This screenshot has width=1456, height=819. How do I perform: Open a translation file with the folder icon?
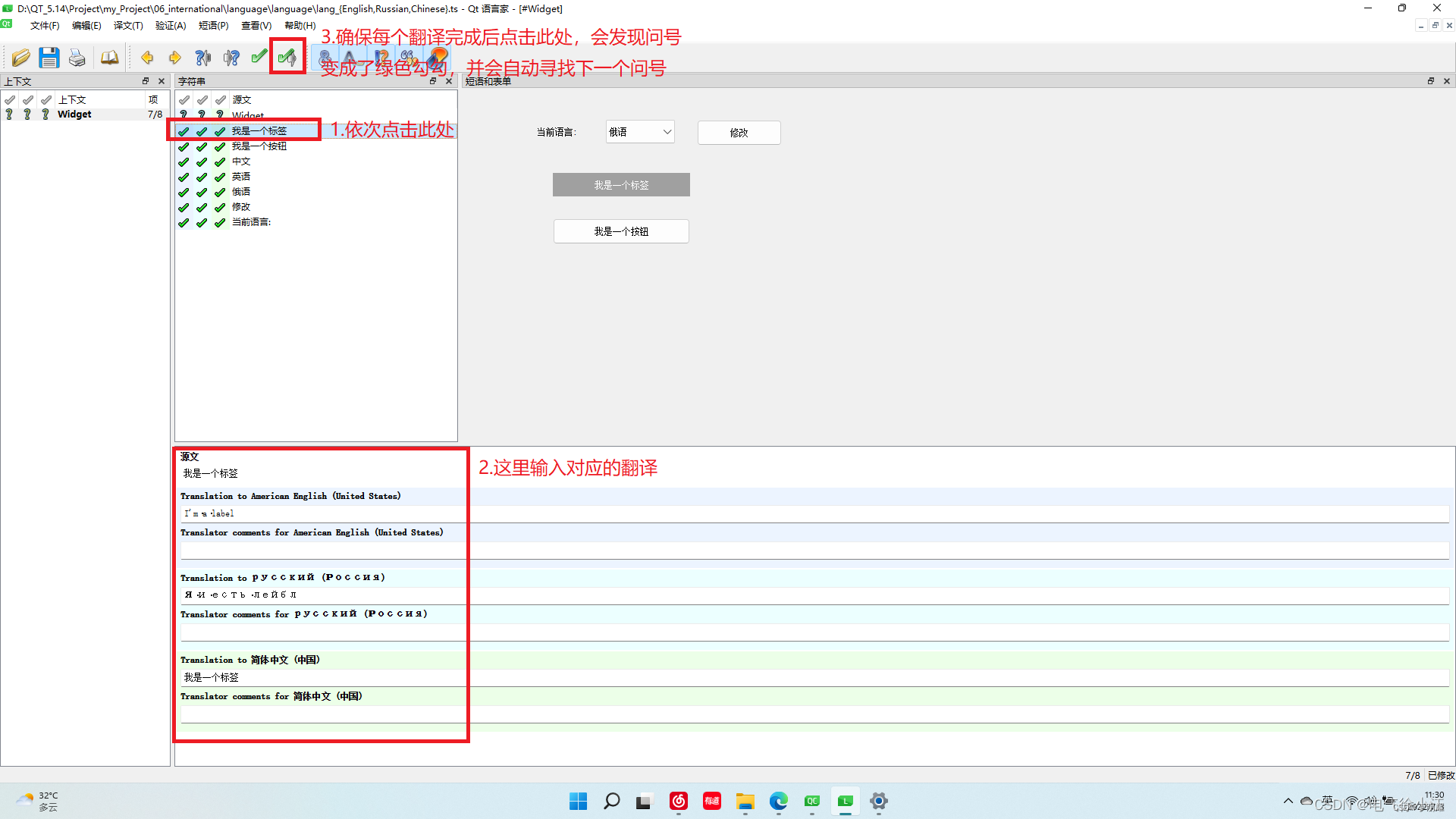tap(20, 57)
